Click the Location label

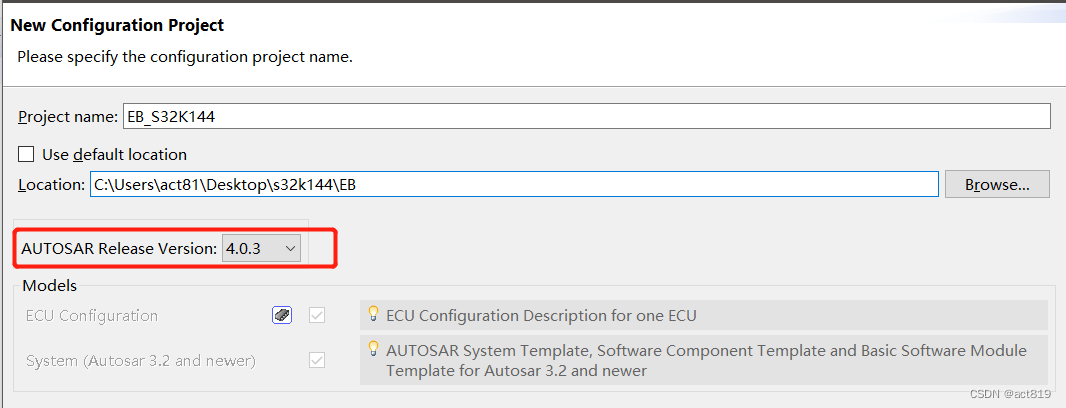coord(51,184)
